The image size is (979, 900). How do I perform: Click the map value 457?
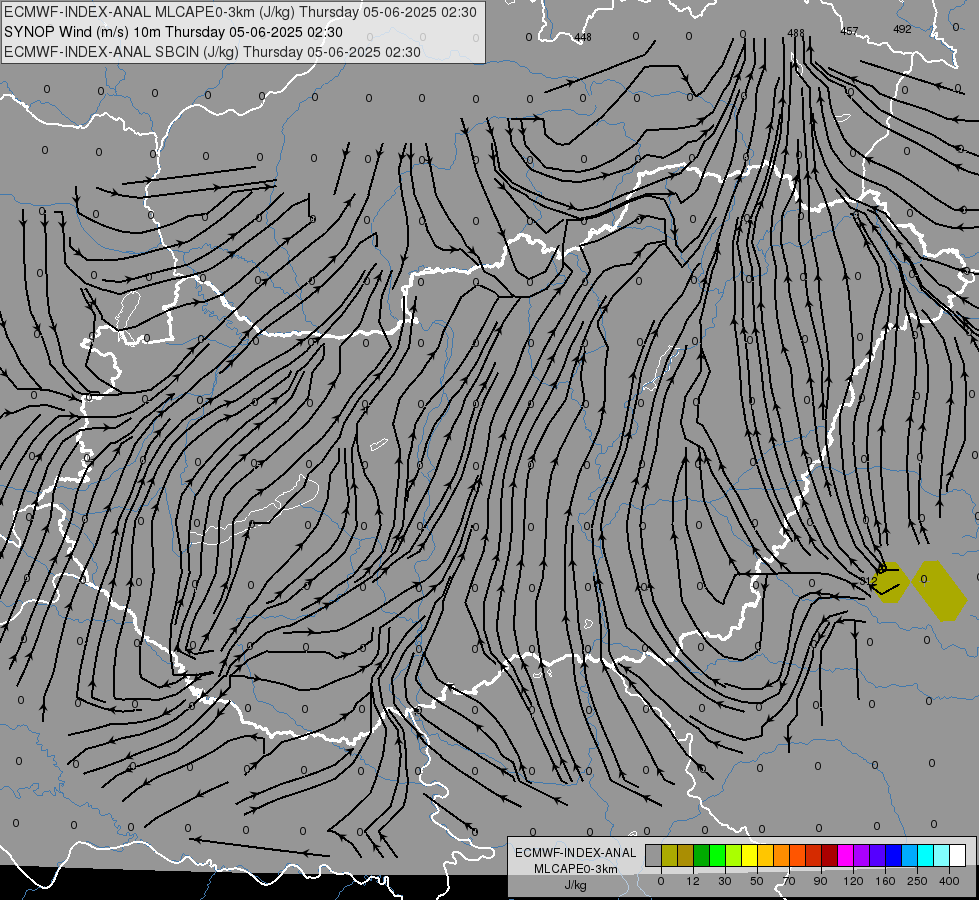click(x=849, y=31)
